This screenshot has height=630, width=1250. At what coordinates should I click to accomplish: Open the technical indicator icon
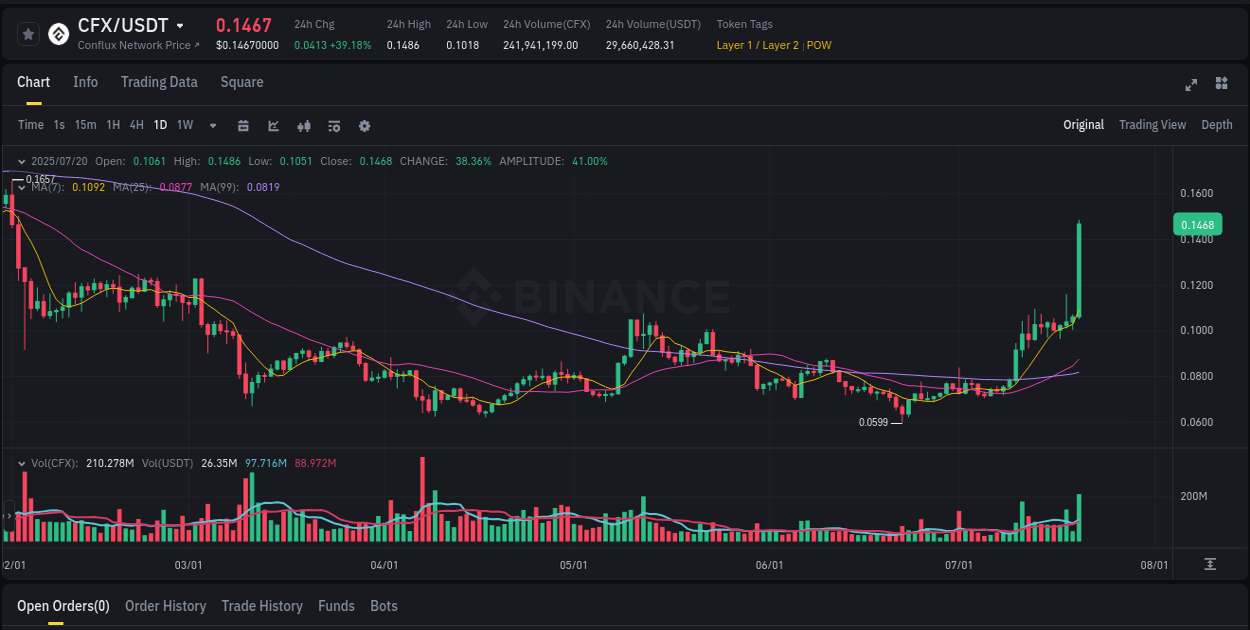tap(273, 126)
